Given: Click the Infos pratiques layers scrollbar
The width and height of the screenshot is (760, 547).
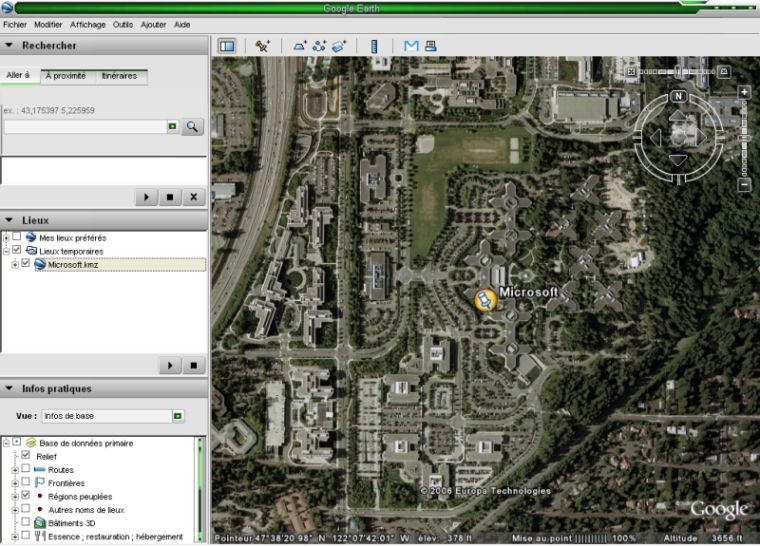Looking at the screenshot, I should coord(199,489).
